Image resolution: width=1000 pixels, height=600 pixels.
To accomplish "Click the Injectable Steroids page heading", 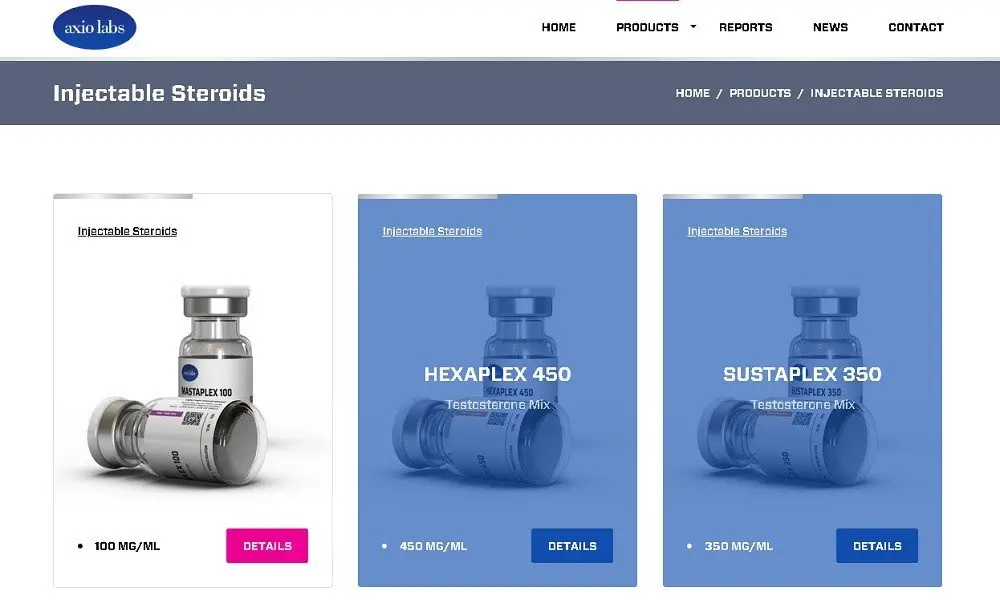I will (159, 93).
